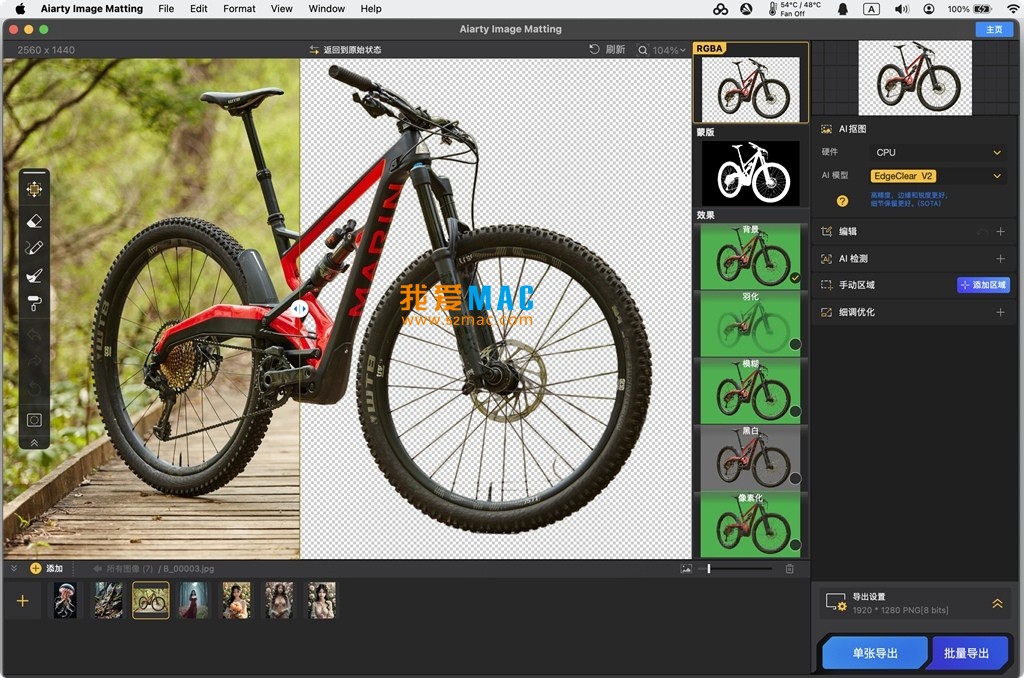Click the AI 抠图 section icon
1024x678 pixels.
[x=826, y=129]
